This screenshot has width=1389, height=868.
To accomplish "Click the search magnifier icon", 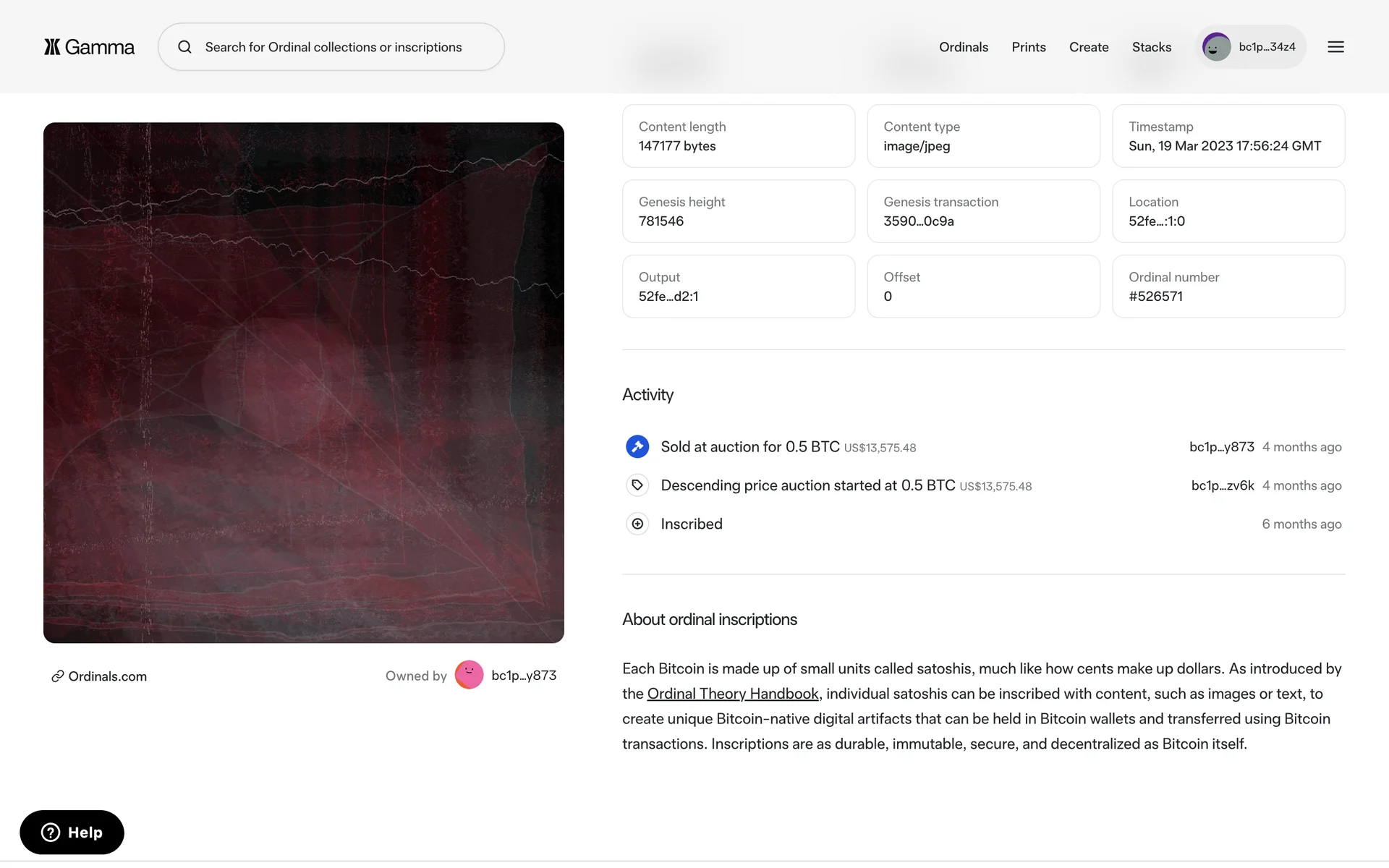I will point(185,47).
